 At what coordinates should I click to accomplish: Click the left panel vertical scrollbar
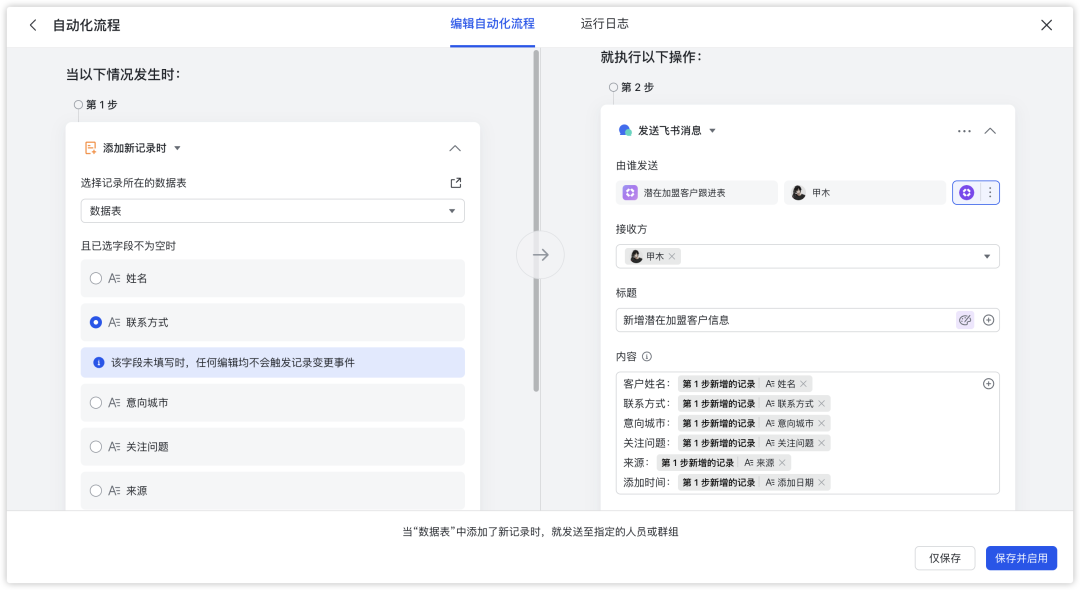click(x=536, y=220)
